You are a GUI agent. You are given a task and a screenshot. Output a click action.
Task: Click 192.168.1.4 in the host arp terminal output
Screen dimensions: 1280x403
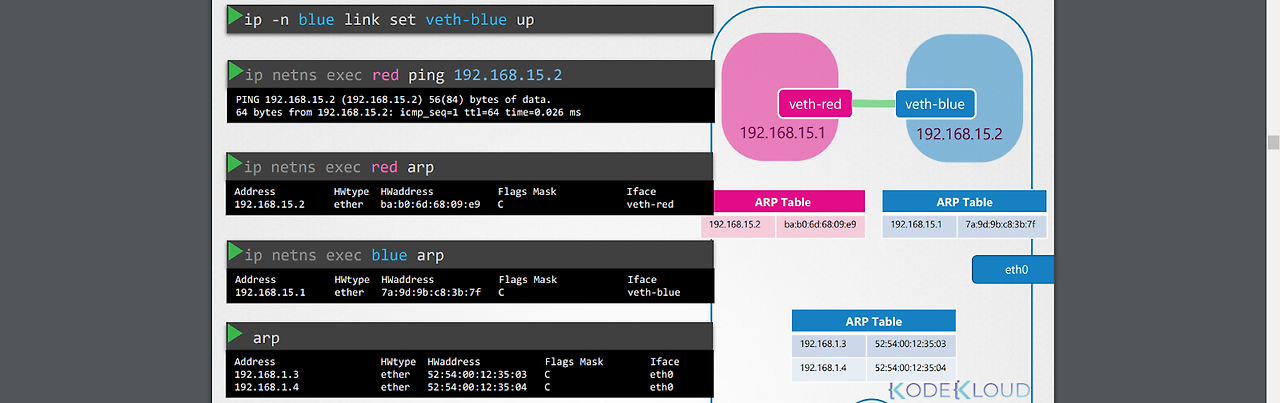pyautogui.click(x=267, y=387)
